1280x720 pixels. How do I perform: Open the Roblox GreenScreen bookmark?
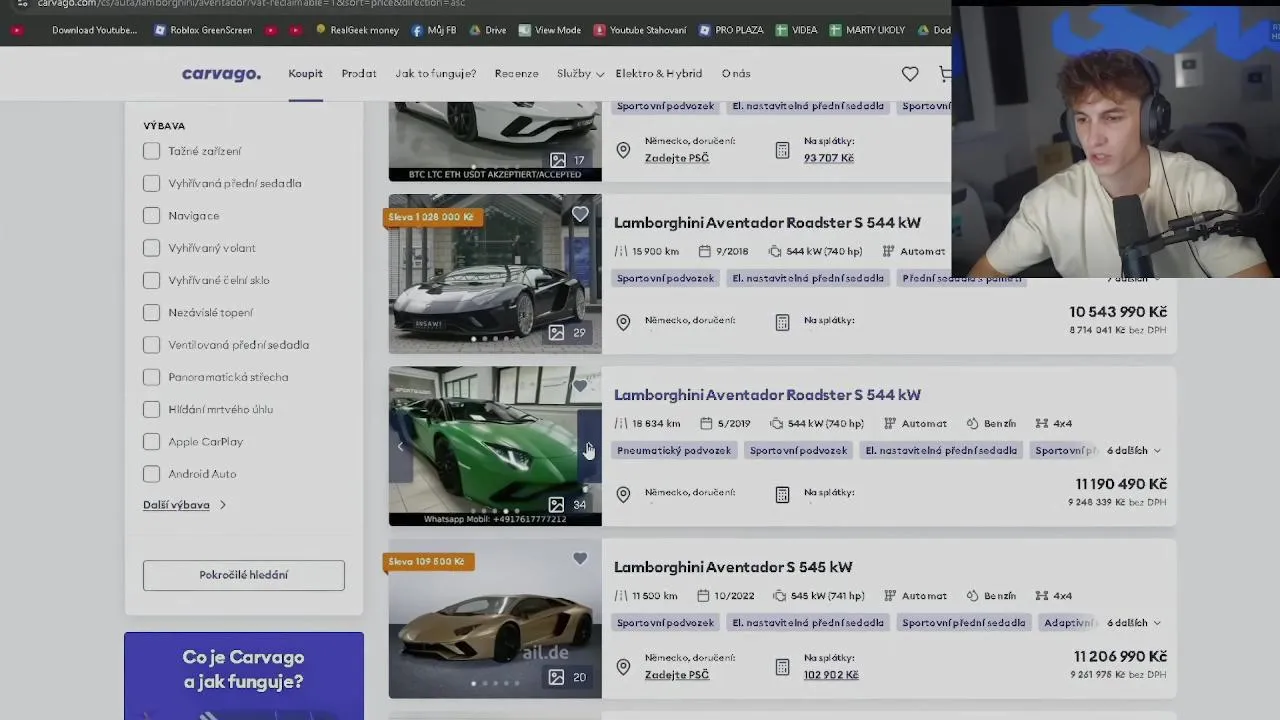tap(203, 30)
